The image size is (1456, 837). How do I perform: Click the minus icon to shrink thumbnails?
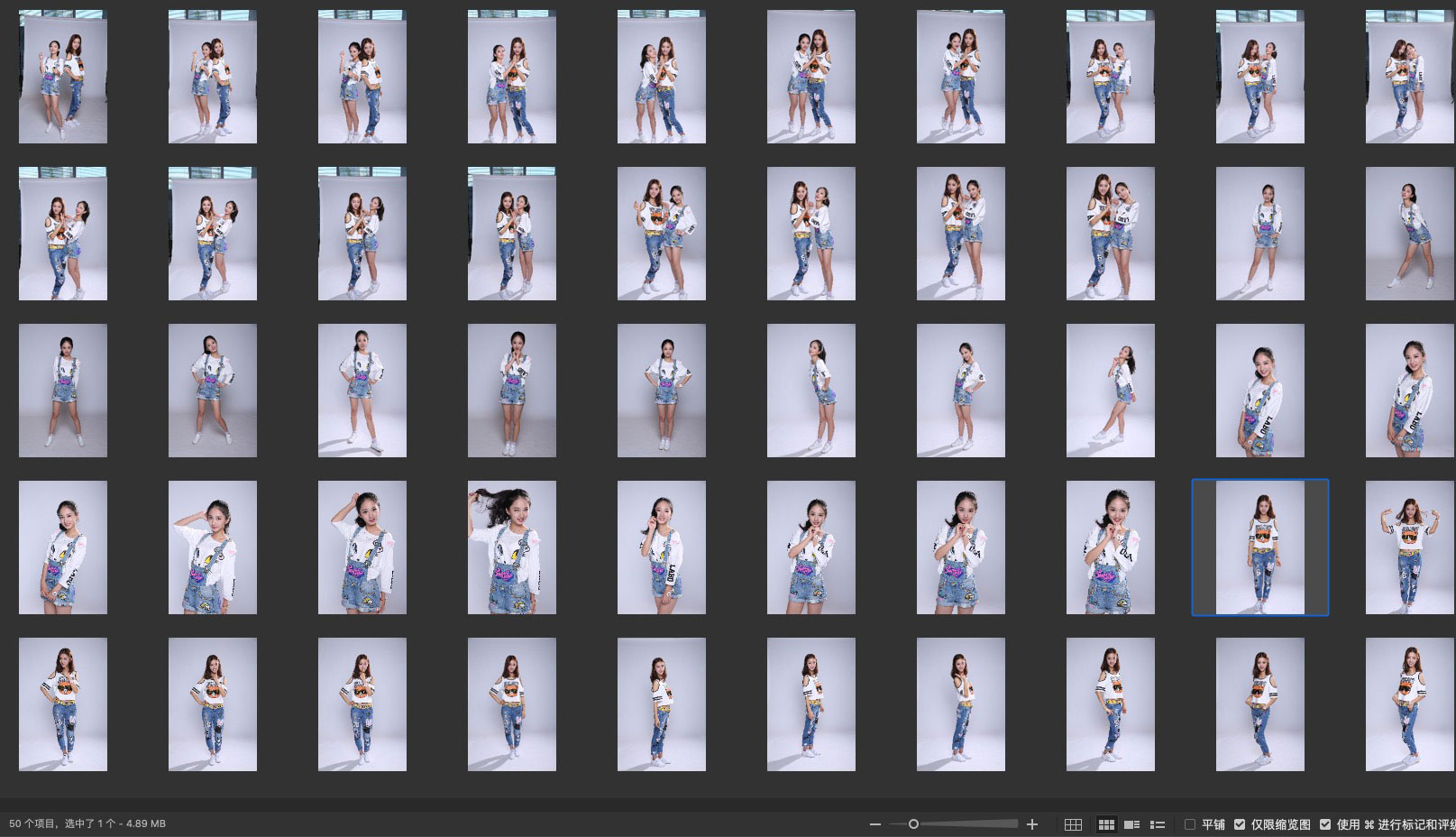[875, 824]
